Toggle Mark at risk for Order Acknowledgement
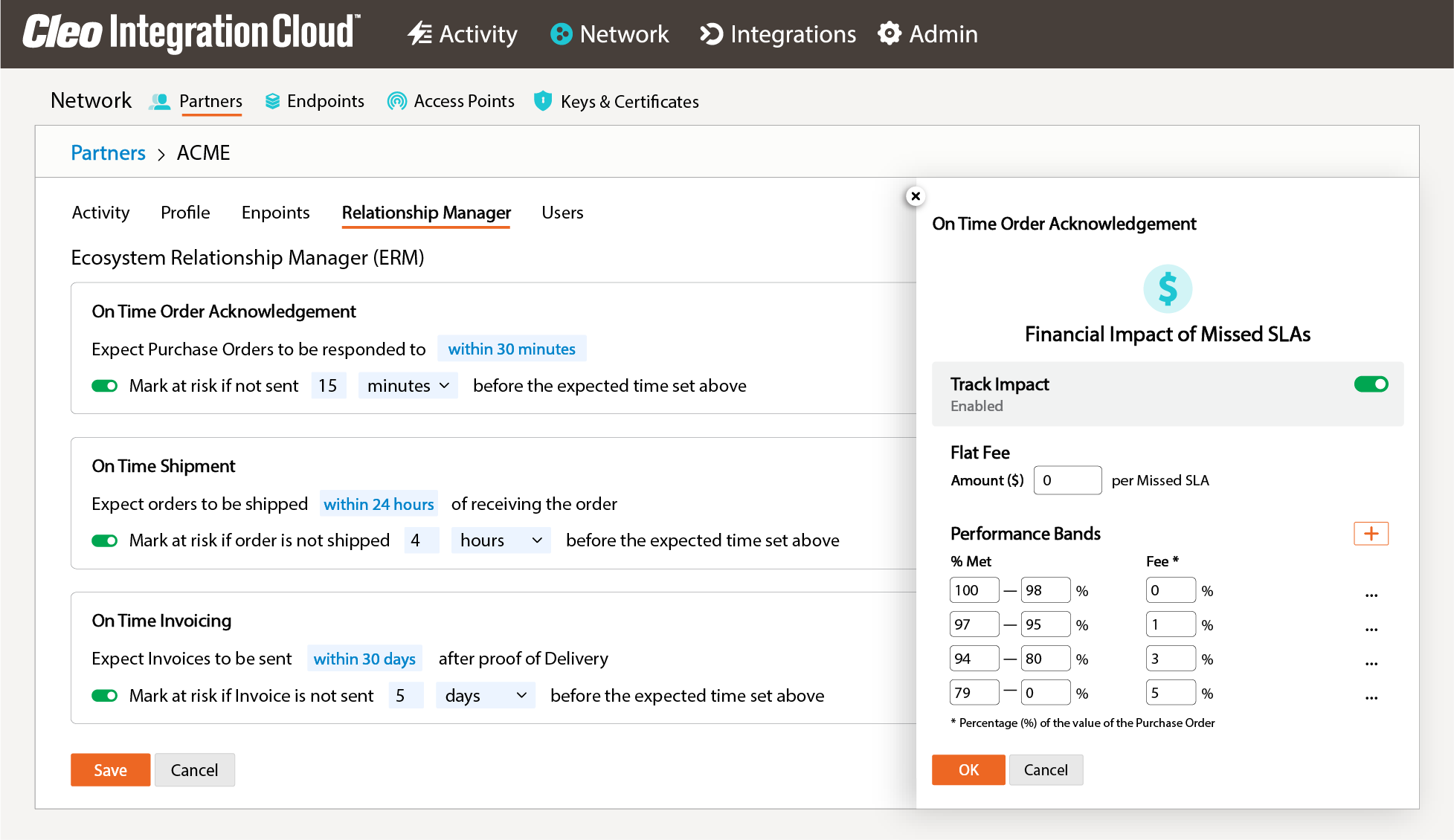Screen dimensions: 1454x840 point(105,386)
